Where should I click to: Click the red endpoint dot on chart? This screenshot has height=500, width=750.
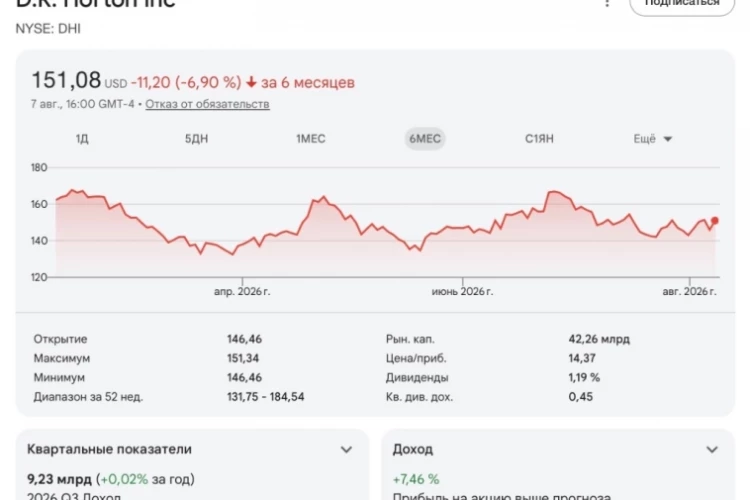tap(715, 221)
